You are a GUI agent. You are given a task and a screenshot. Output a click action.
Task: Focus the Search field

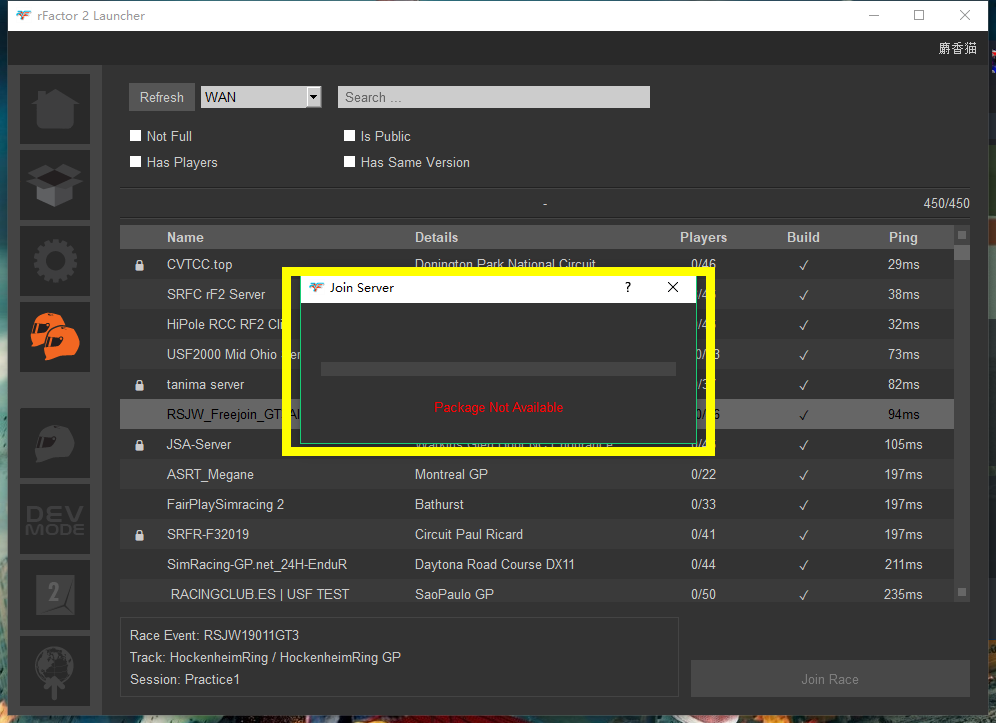tap(494, 97)
